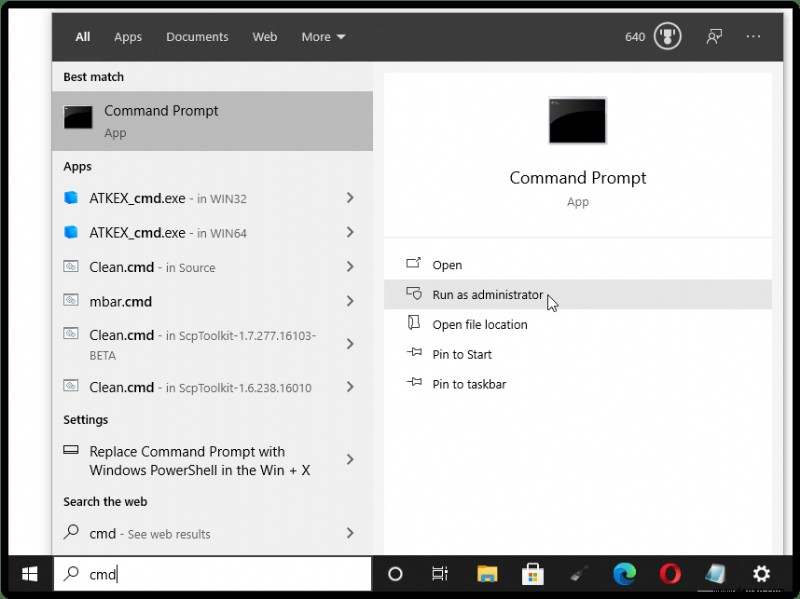Click the shield icon beside Run as administrator
800x599 pixels.
point(414,293)
